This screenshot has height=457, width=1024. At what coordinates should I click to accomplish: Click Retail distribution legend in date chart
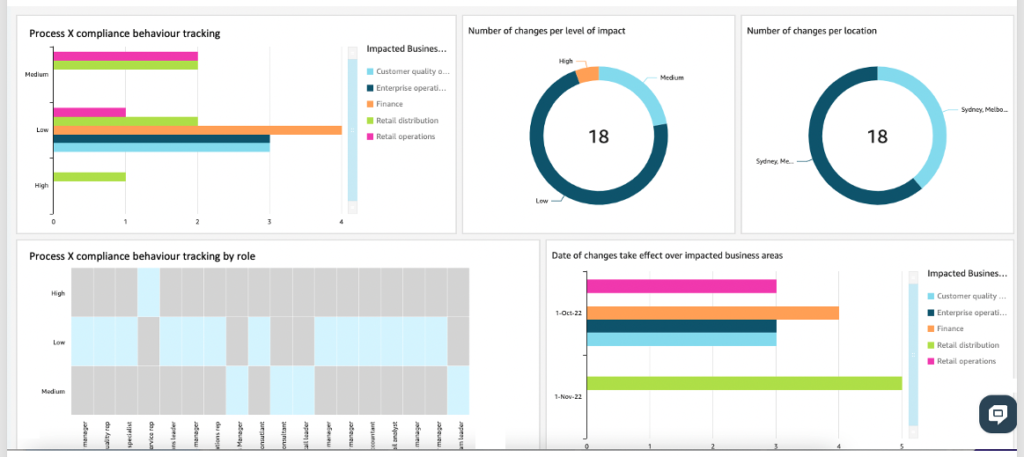(963, 345)
